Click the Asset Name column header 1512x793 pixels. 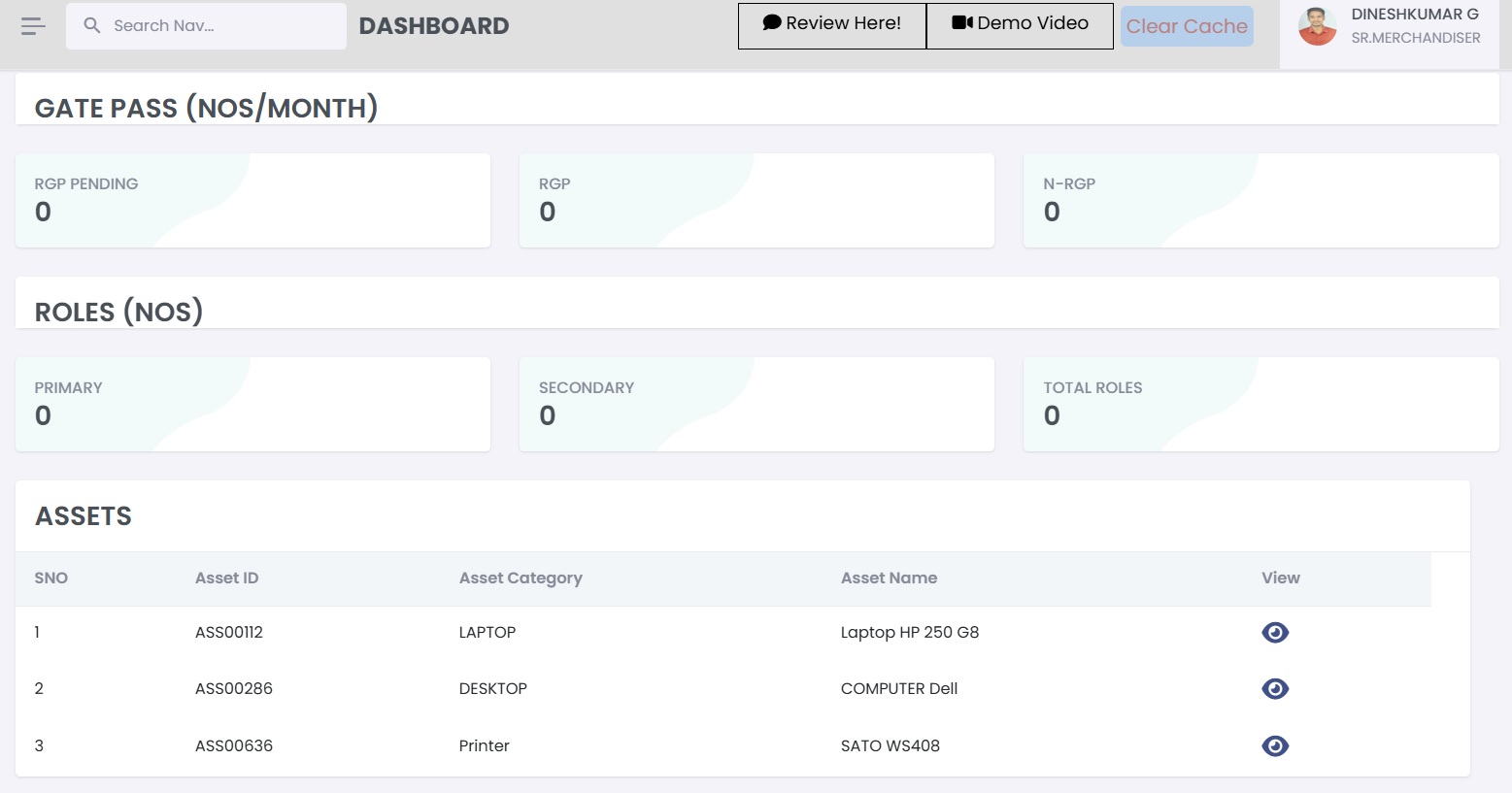point(889,578)
